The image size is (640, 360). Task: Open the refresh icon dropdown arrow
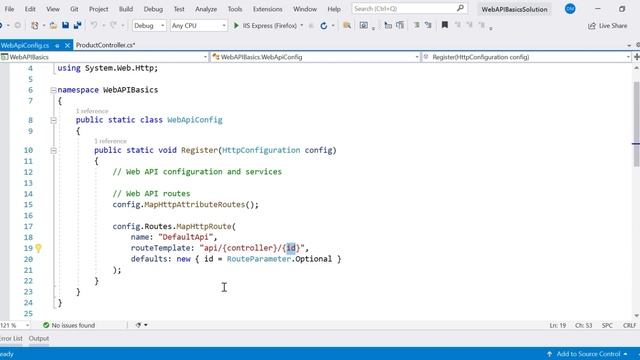(333, 26)
